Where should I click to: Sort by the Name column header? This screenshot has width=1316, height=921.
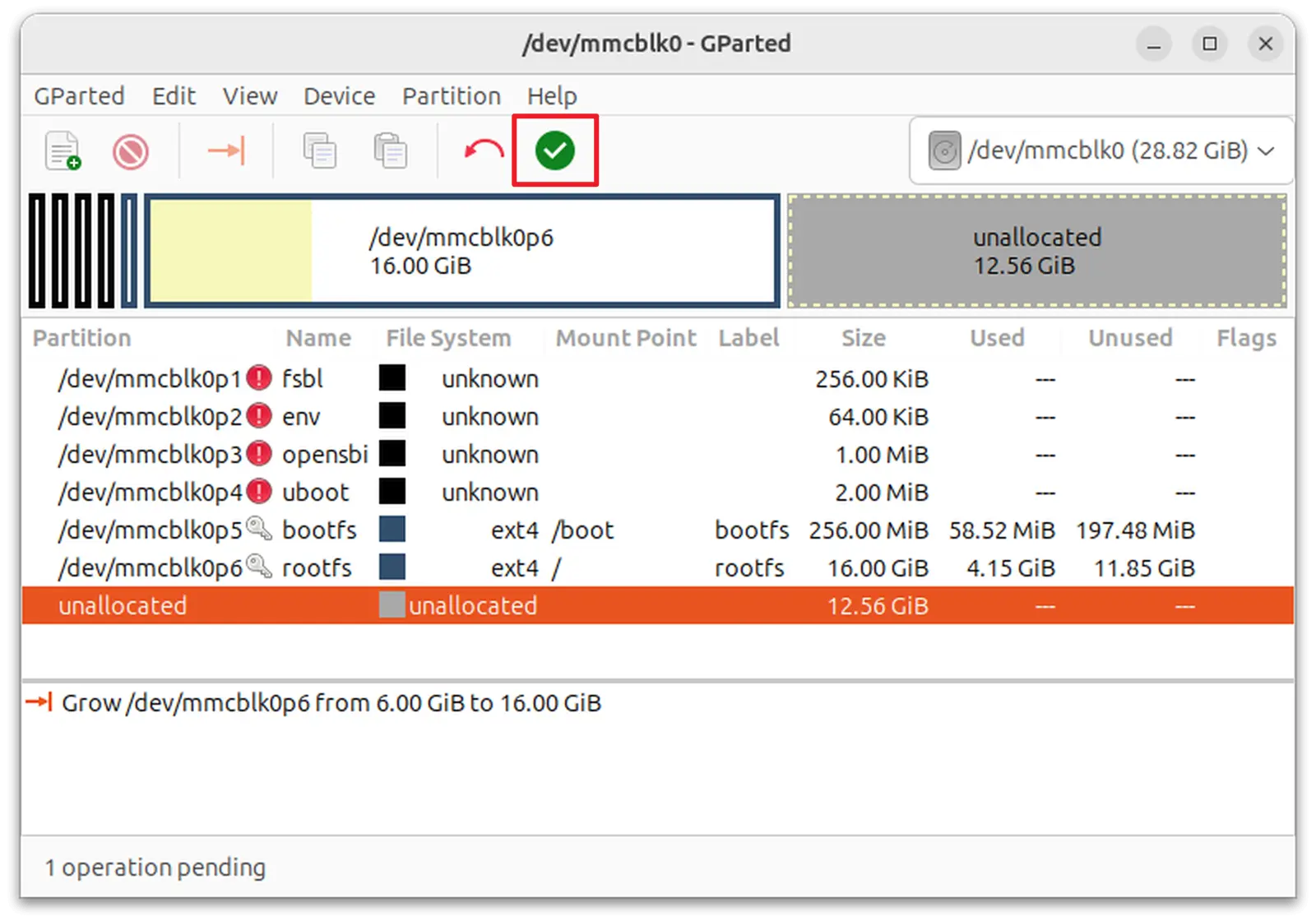[318, 338]
